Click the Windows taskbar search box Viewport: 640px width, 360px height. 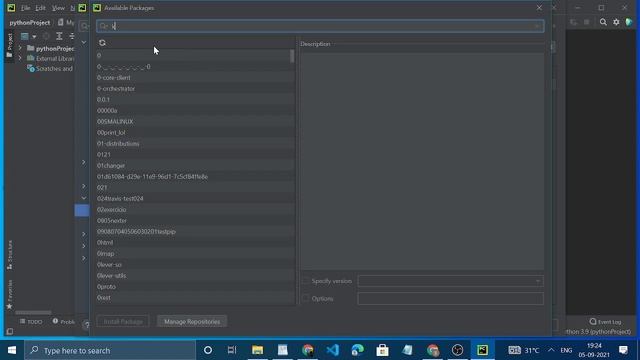coord(110,350)
